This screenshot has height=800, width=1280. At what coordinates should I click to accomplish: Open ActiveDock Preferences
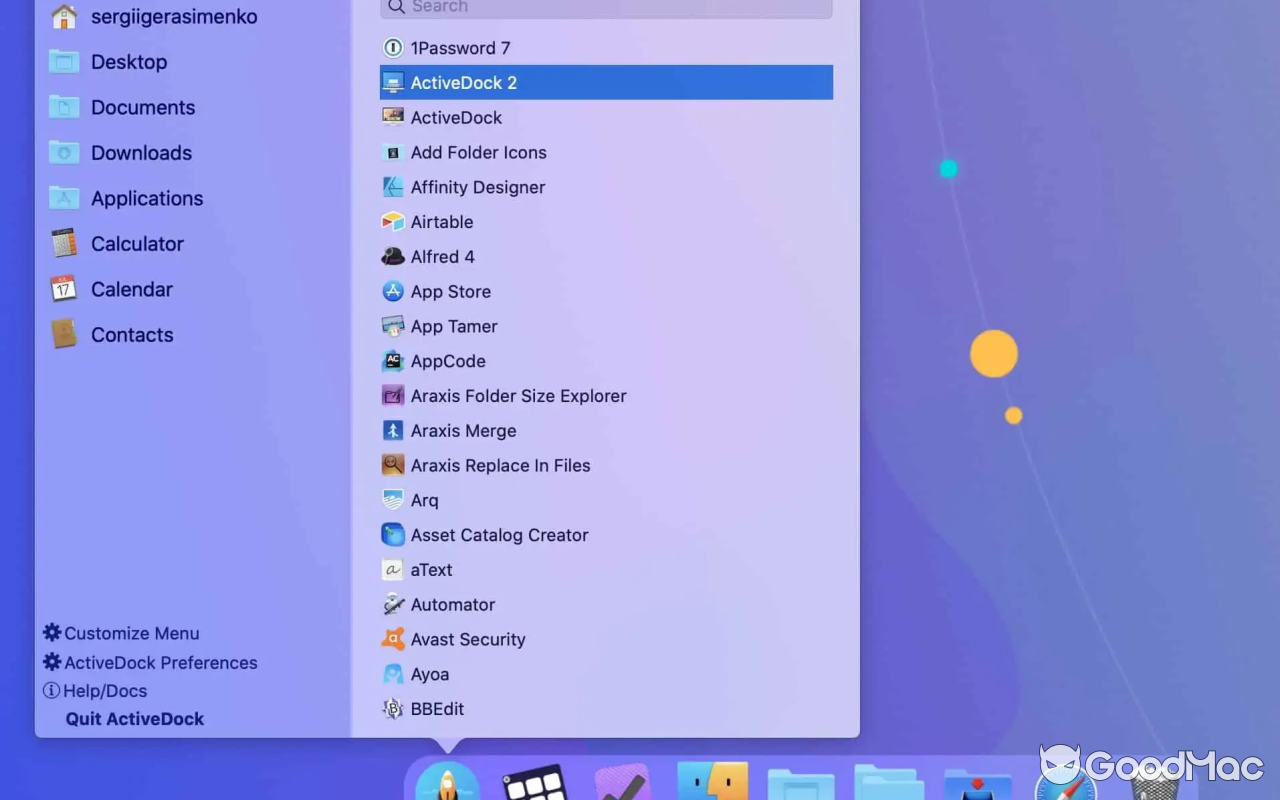pos(160,662)
